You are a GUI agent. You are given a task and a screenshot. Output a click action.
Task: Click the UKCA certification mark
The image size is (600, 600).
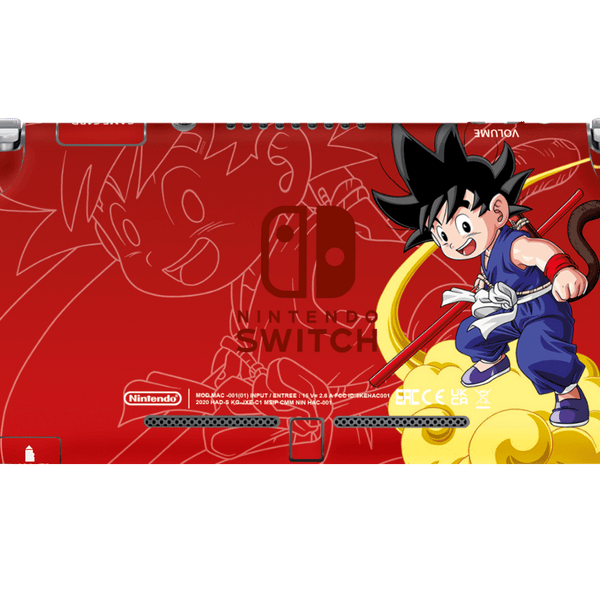[x=459, y=397]
